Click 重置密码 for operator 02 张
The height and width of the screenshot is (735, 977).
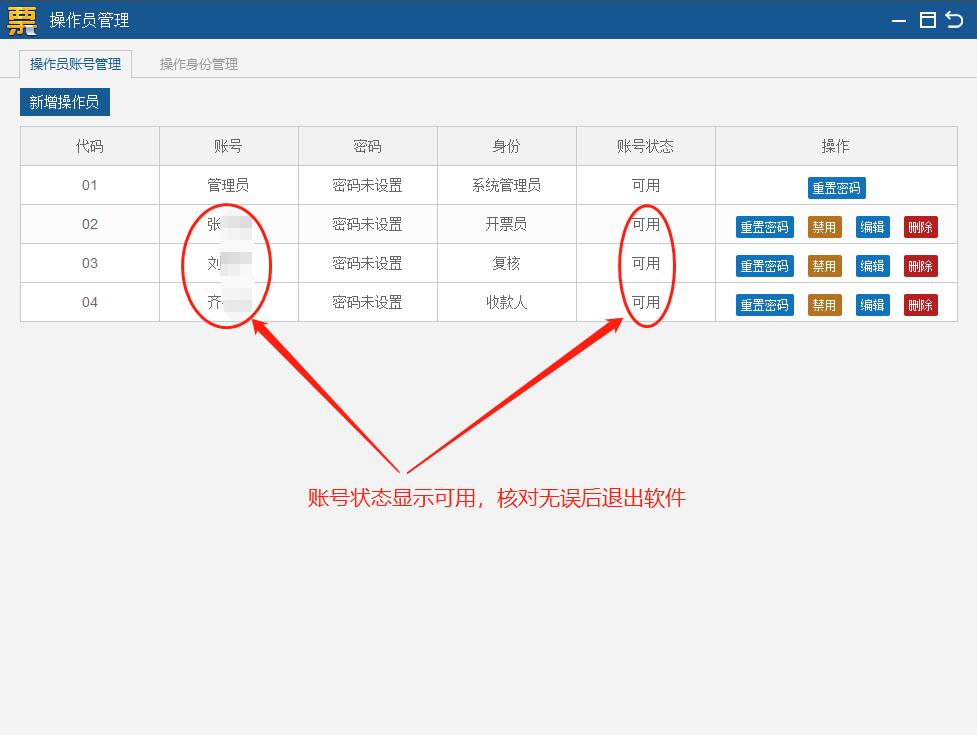pyautogui.click(x=763, y=227)
